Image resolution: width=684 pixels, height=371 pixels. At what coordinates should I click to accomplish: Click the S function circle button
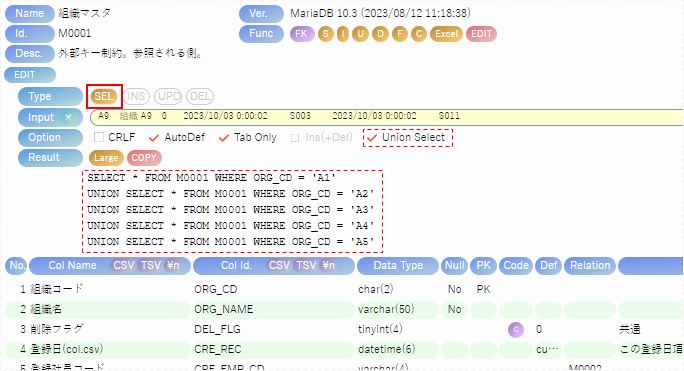[x=325, y=34]
